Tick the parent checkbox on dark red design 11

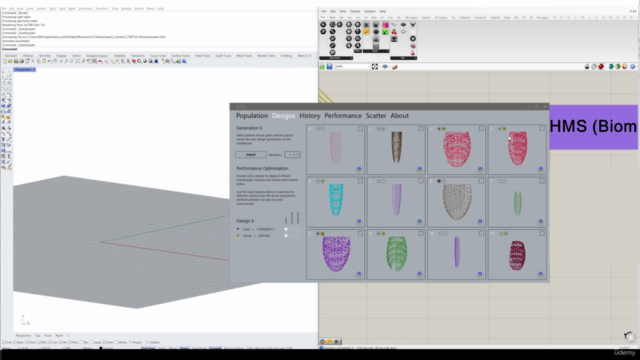coord(542,233)
